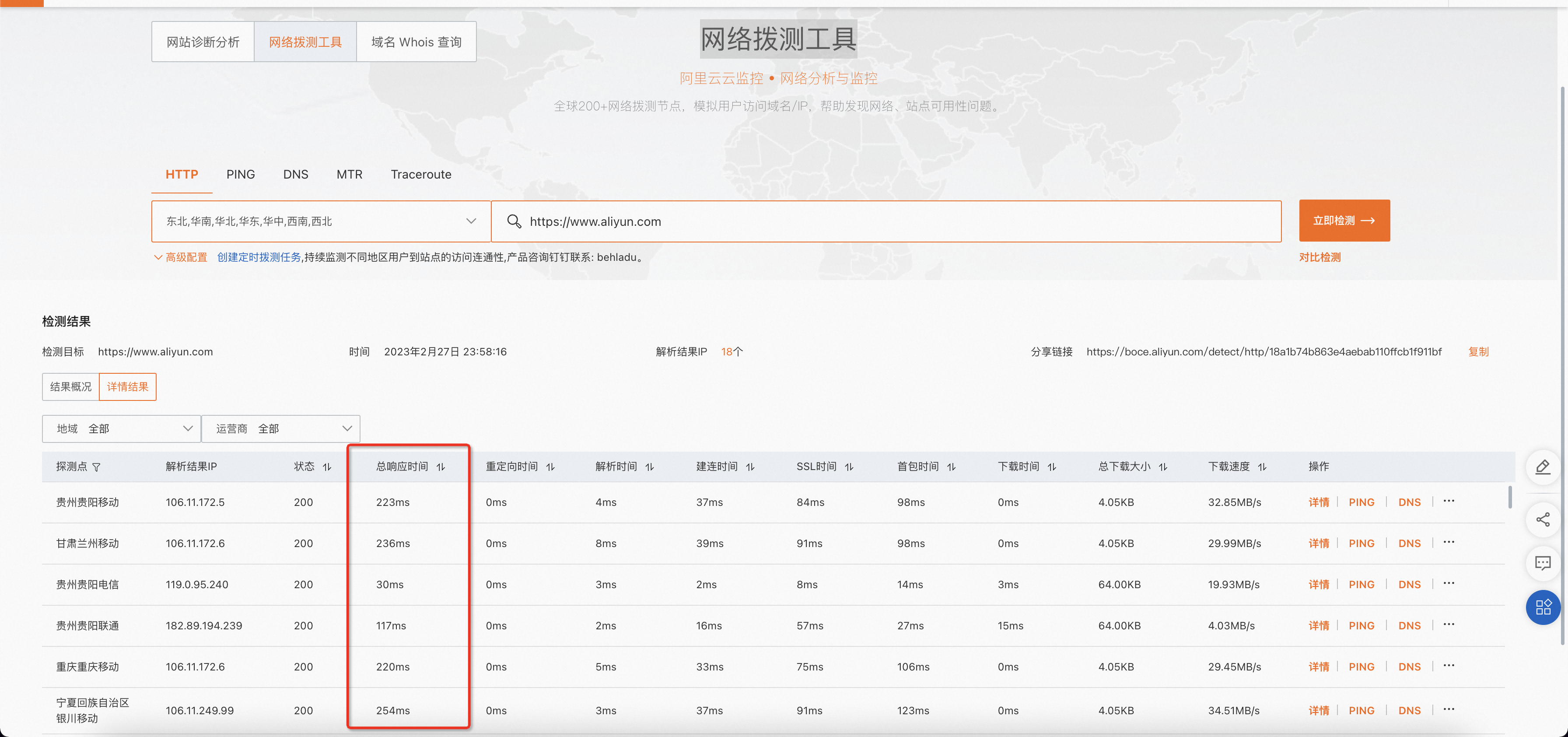Screen dimensions: 1568x737
Task: Open the share floating icon
Action: [x=1543, y=519]
